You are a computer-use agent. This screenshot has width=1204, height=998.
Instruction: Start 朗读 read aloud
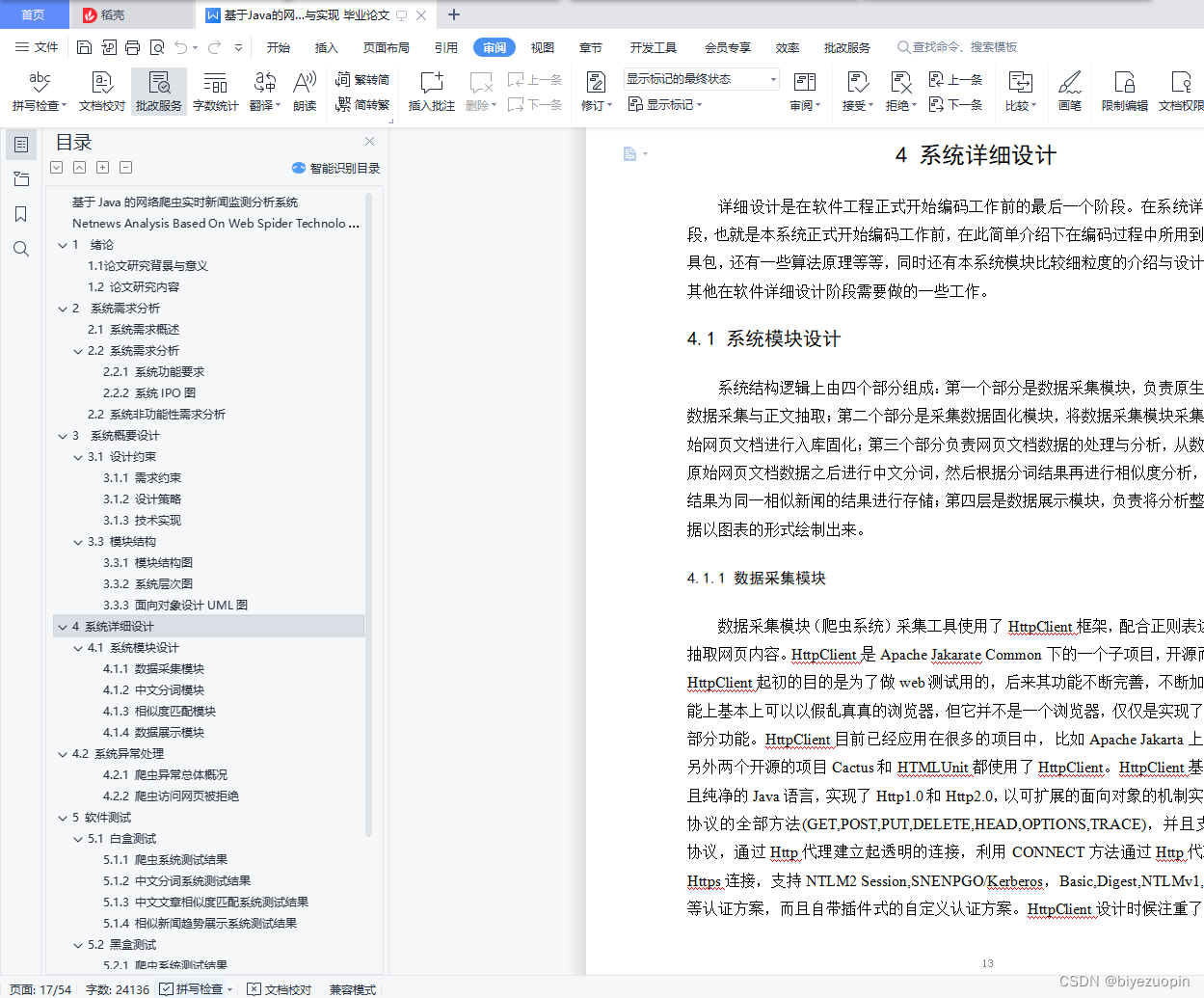(x=305, y=92)
